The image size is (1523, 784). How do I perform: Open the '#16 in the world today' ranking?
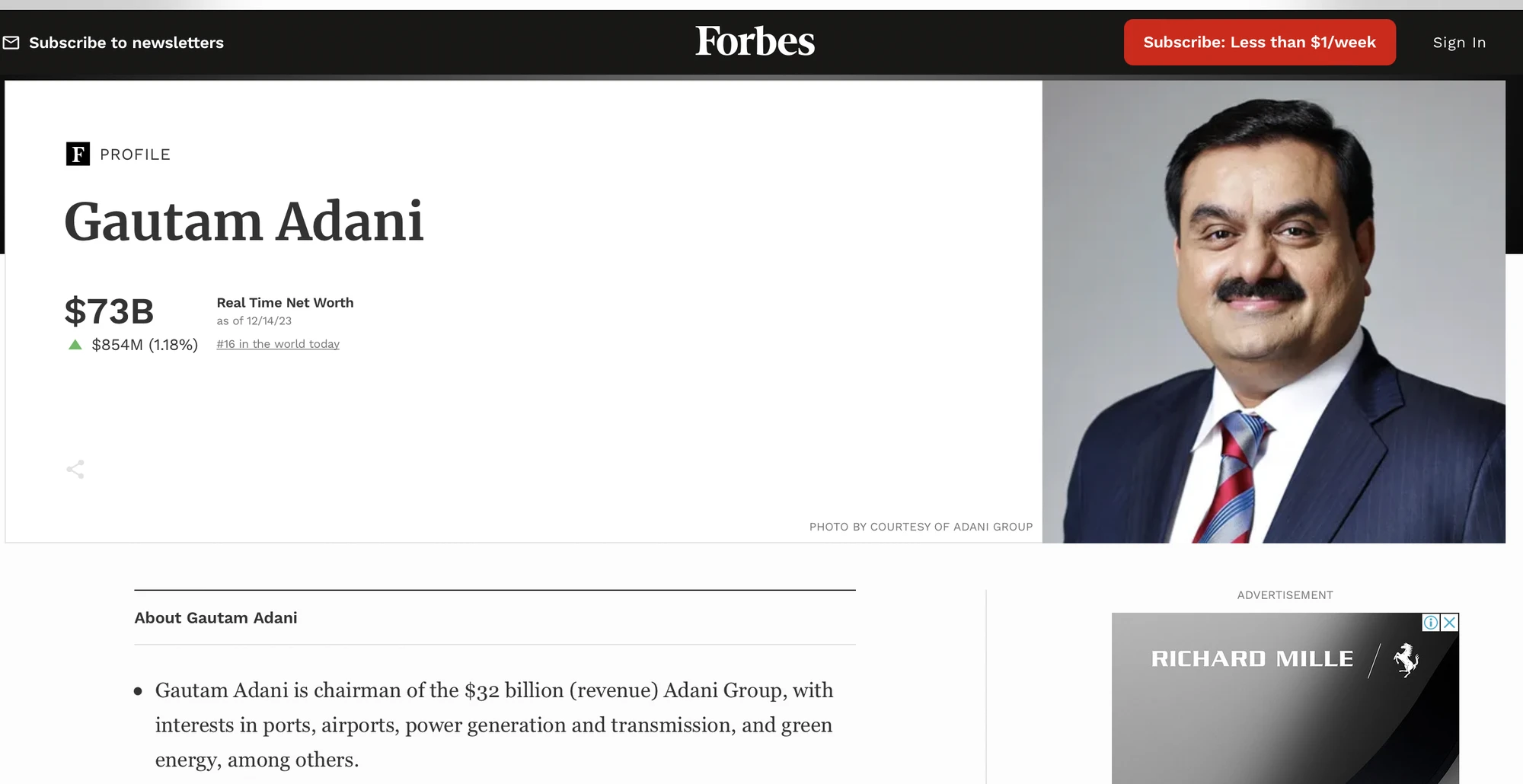click(x=277, y=344)
